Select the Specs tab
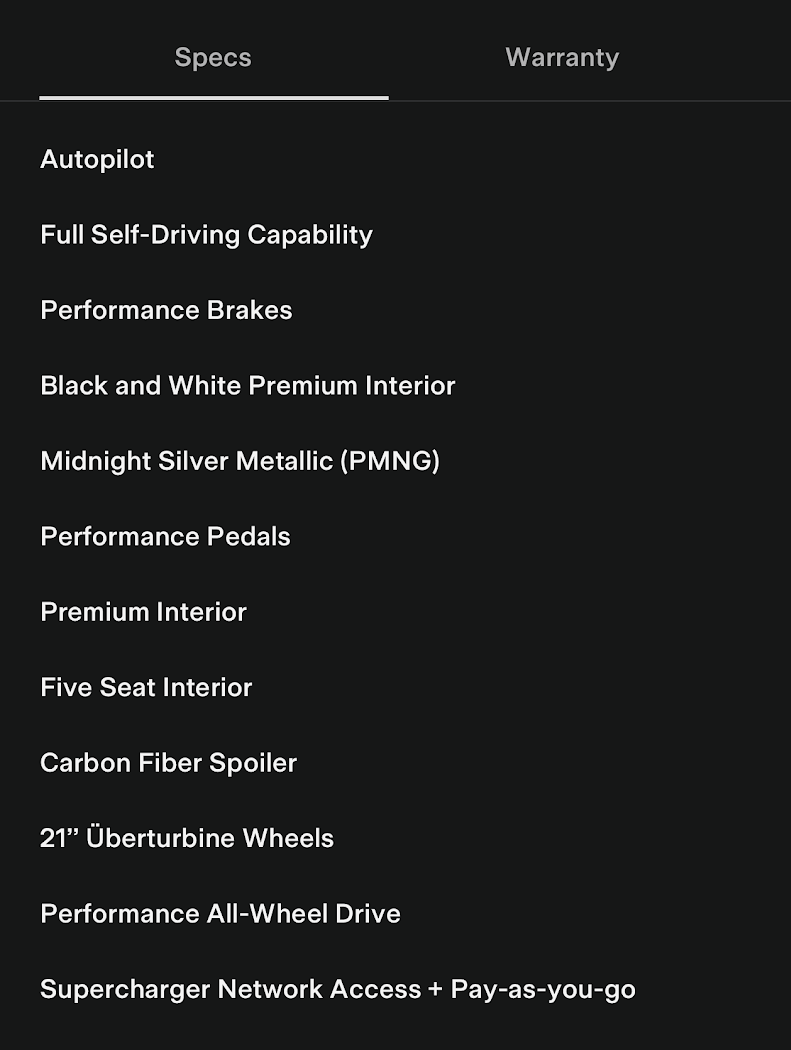 (213, 58)
